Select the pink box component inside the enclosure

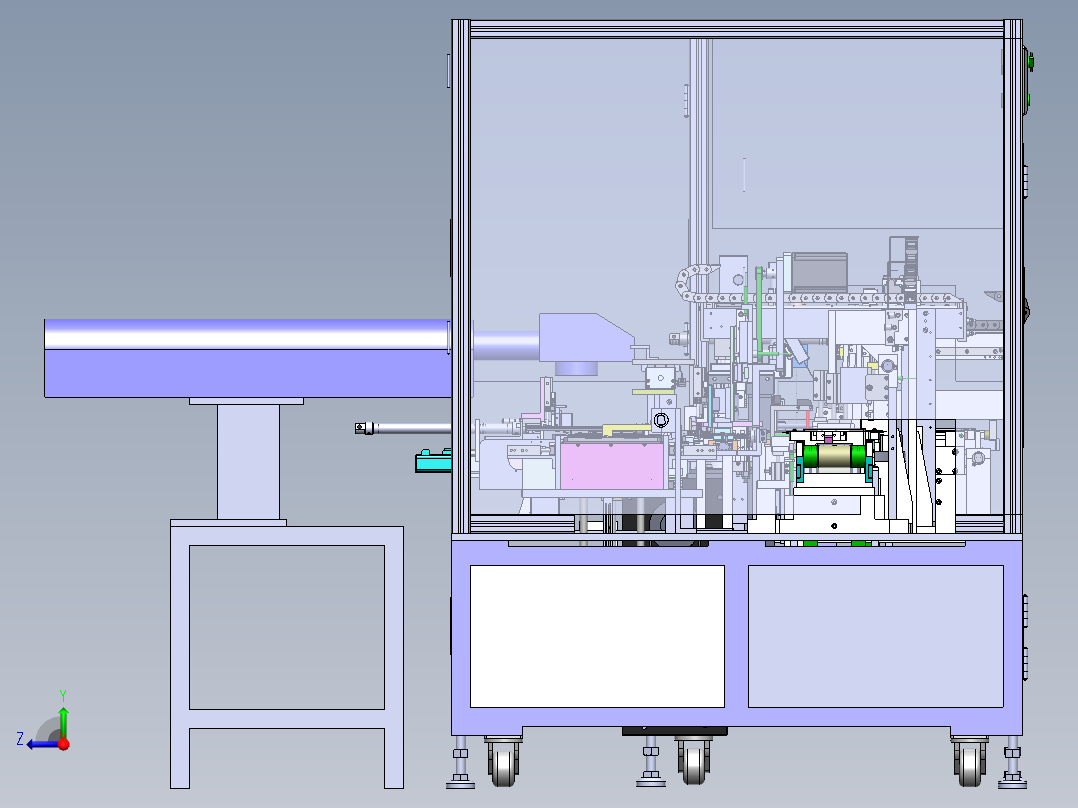[611, 464]
